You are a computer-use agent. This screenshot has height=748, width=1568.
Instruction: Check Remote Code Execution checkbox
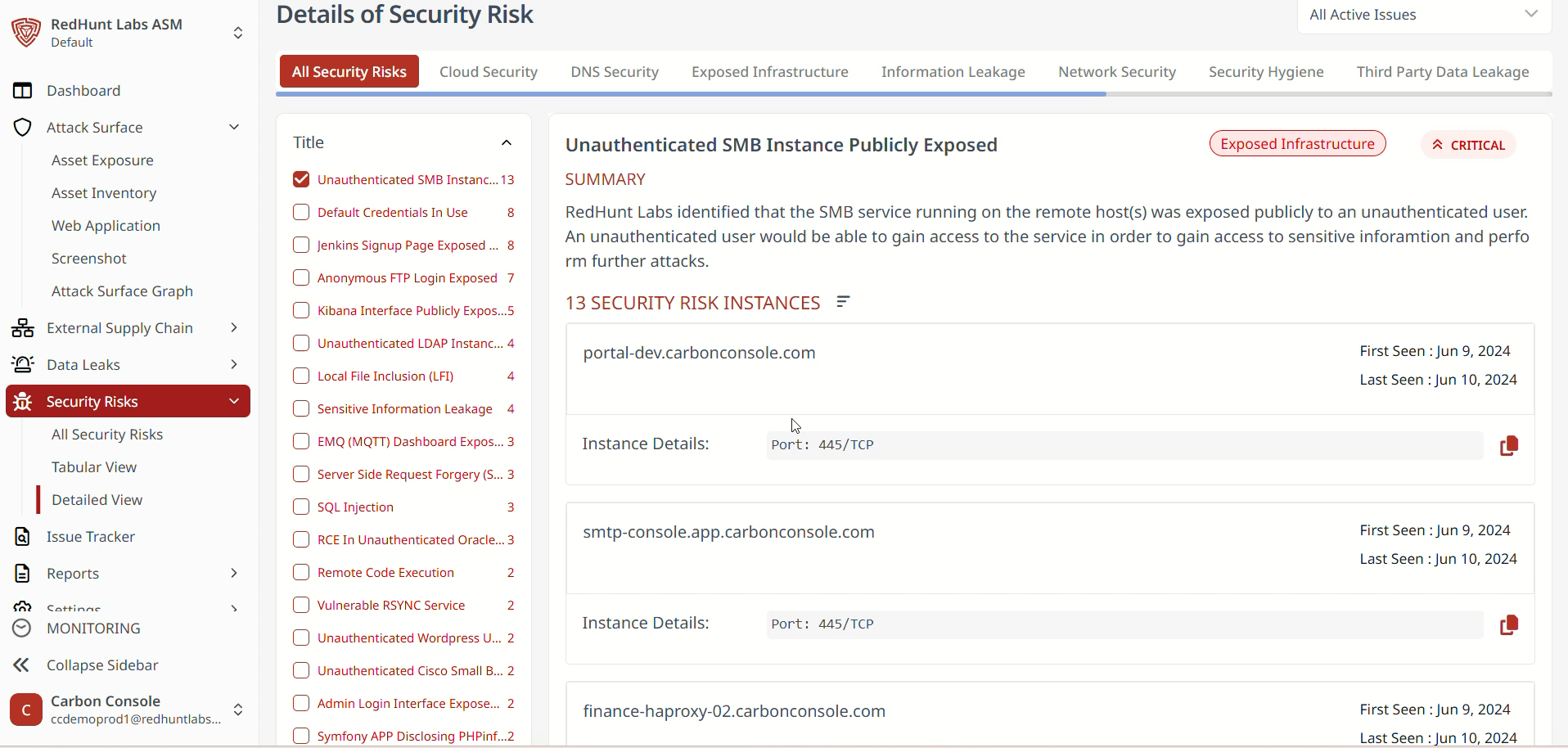301,572
